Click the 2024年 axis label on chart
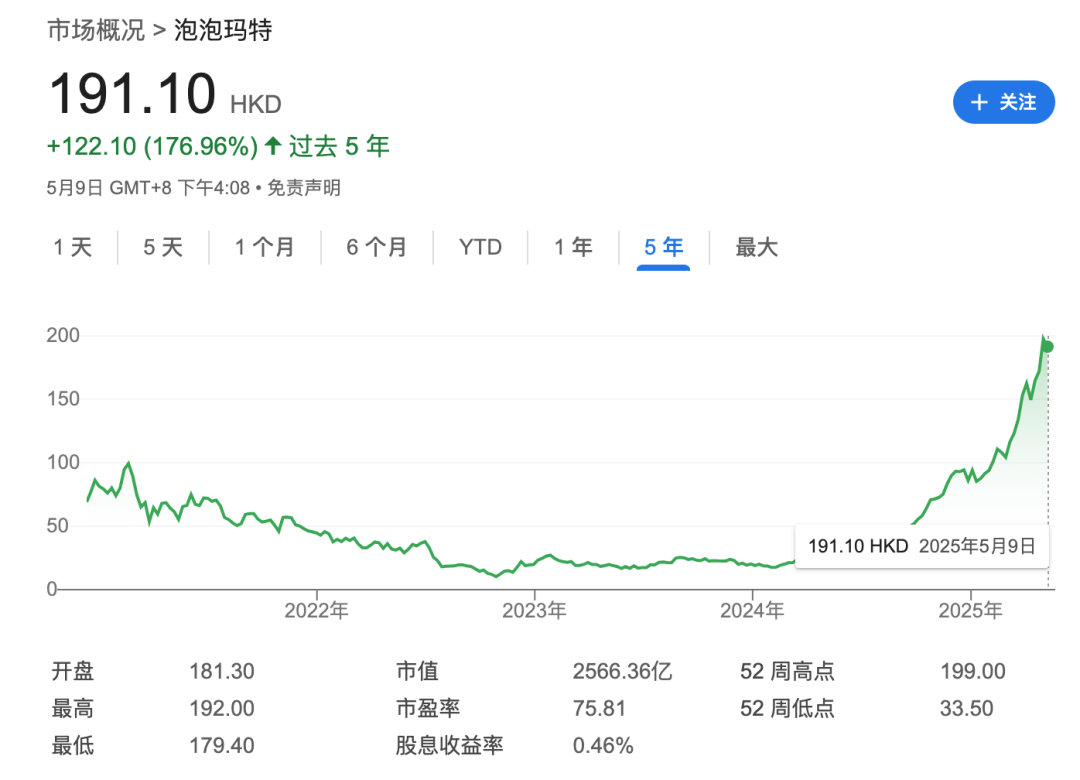Screen dimensions: 1080x780 tap(752, 610)
